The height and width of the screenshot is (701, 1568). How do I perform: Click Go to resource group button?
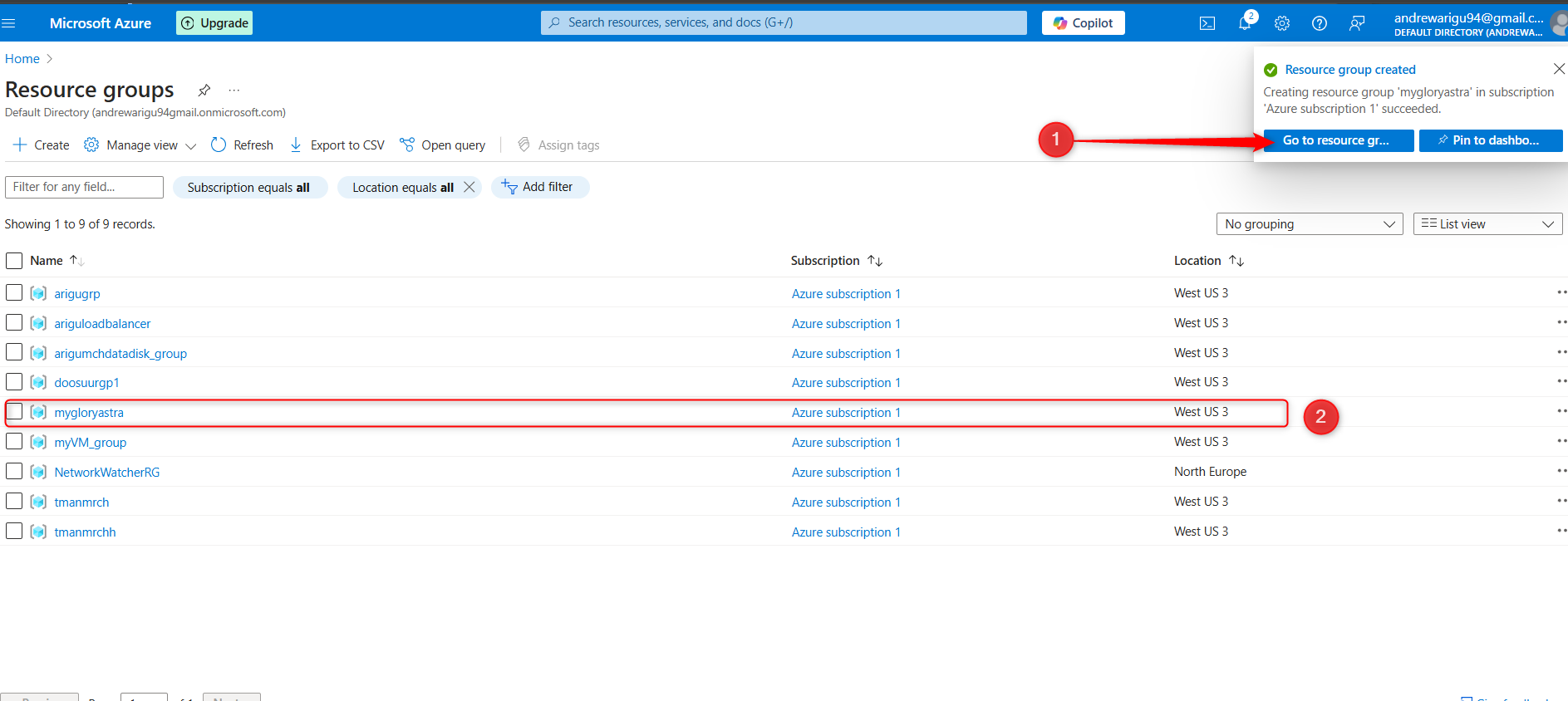coord(1338,140)
